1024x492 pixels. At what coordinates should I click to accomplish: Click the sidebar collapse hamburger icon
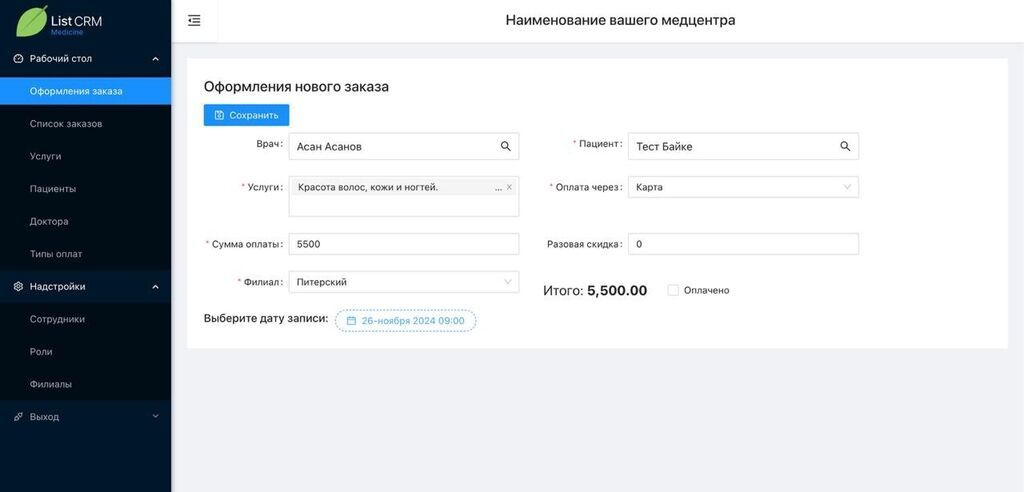coord(194,20)
